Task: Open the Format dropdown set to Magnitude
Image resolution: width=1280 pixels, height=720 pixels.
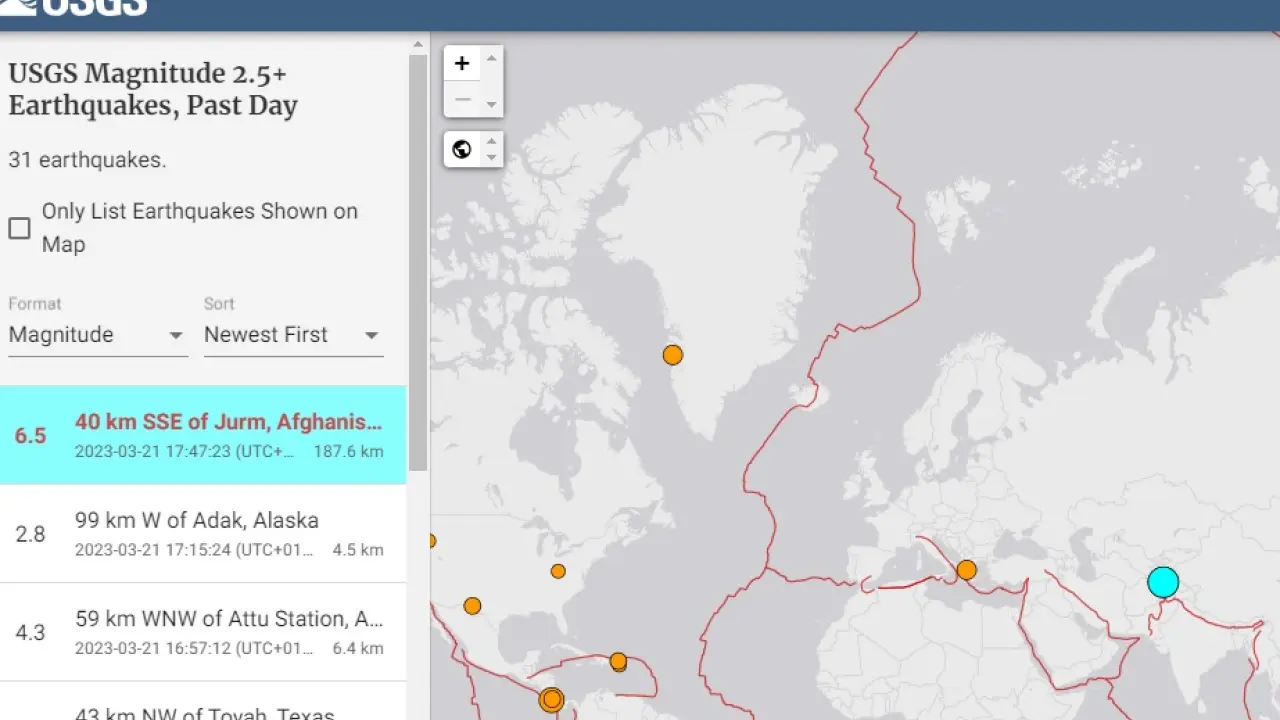Action: [x=97, y=335]
